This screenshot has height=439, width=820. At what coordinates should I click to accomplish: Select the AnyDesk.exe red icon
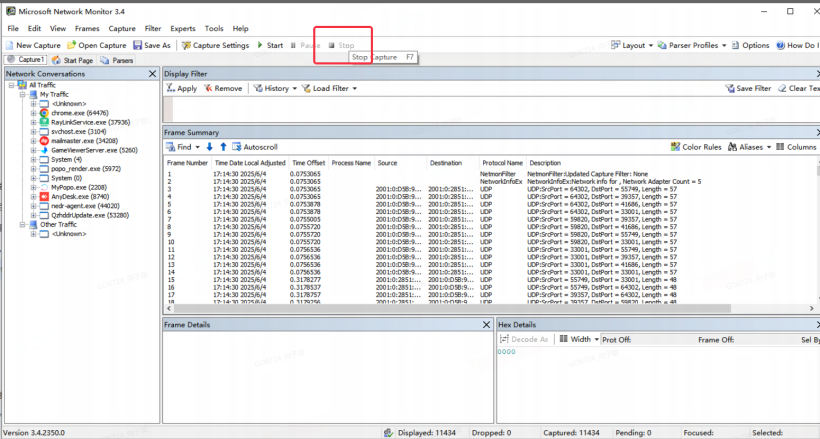click(x=44, y=197)
